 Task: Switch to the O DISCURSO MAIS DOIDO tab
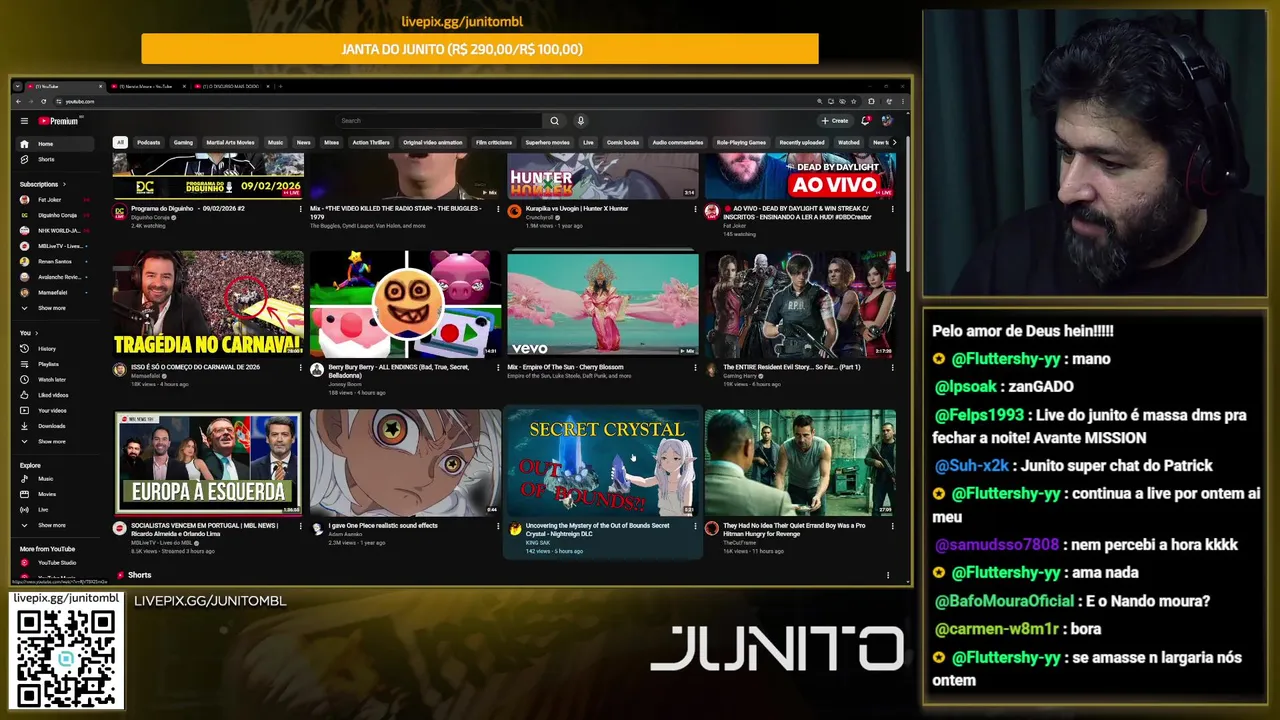point(232,86)
